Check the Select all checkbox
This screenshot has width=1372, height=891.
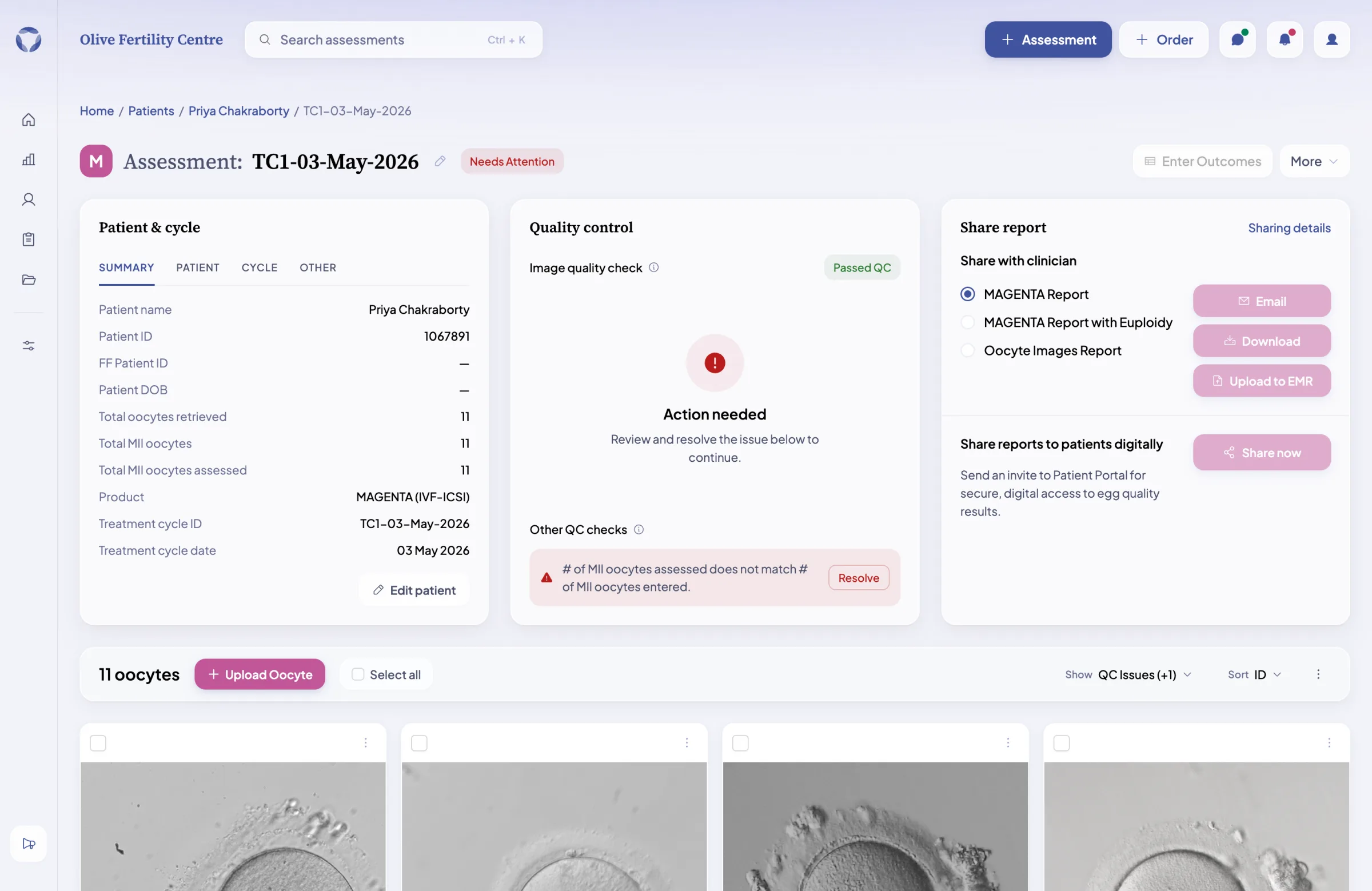[x=357, y=674]
